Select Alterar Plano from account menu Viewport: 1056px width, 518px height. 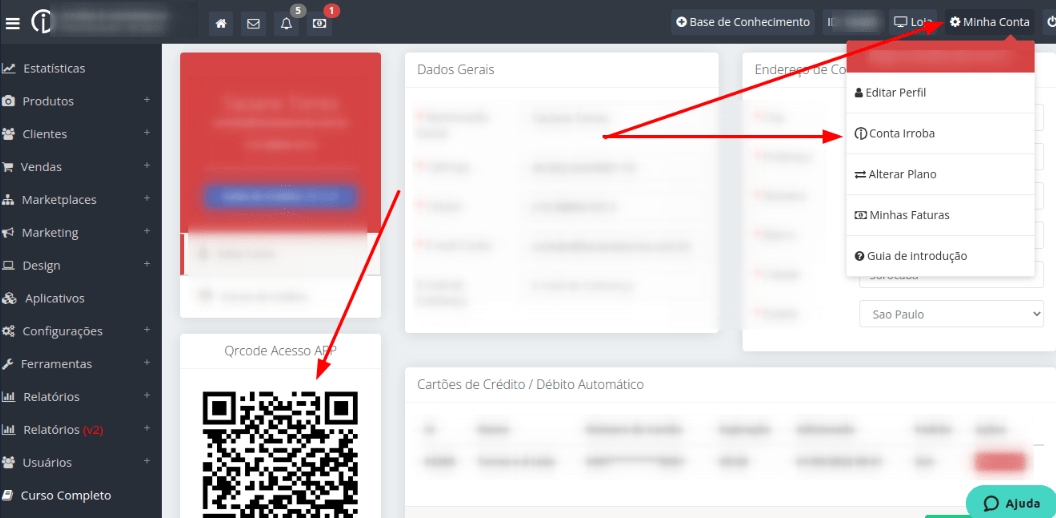click(940, 174)
